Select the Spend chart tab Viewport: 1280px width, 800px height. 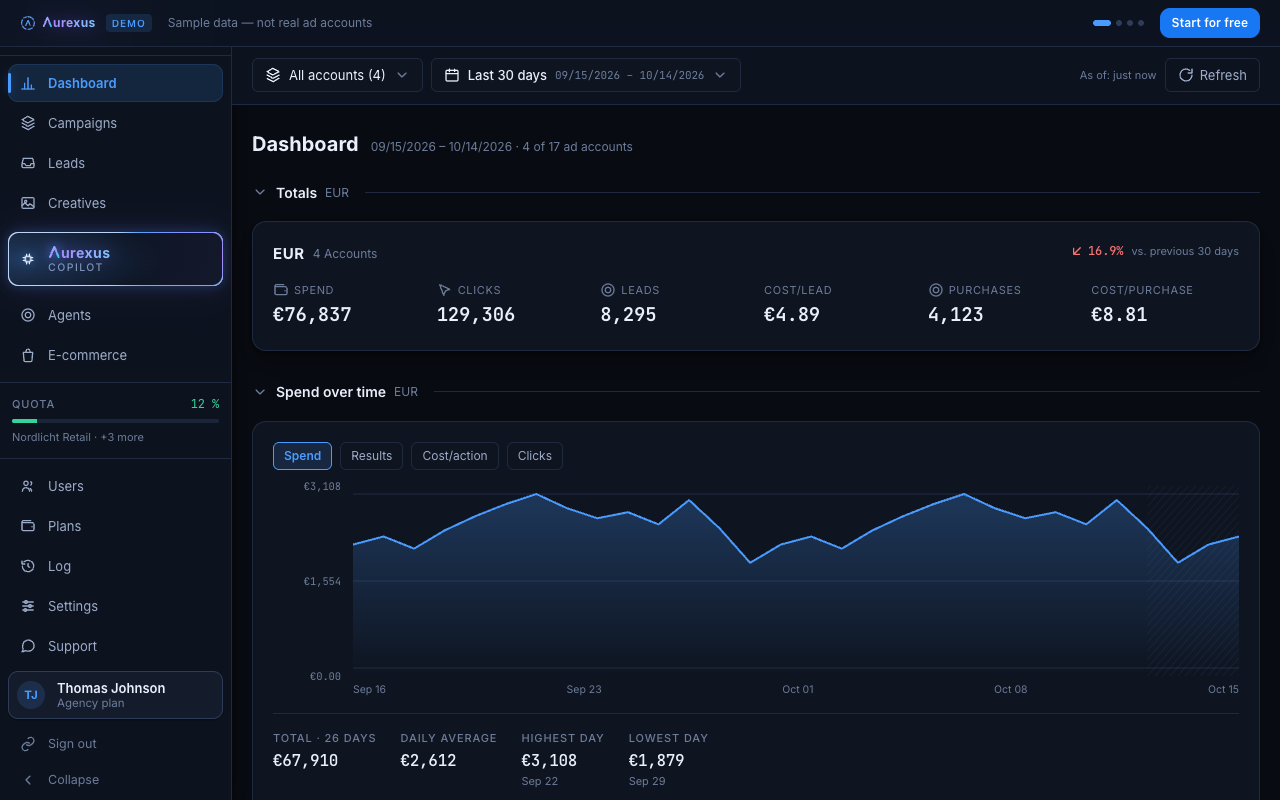302,456
